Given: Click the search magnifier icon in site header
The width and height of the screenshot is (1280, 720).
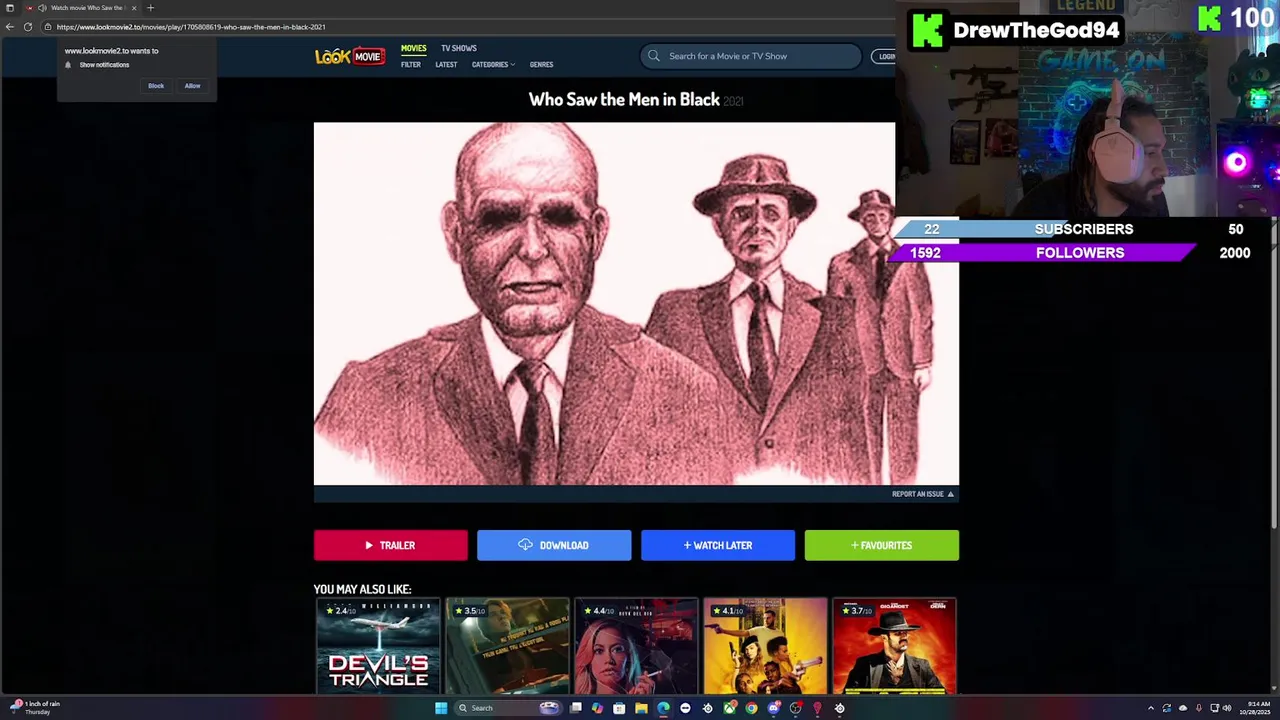Looking at the screenshot, I should (x=654, y=56).
